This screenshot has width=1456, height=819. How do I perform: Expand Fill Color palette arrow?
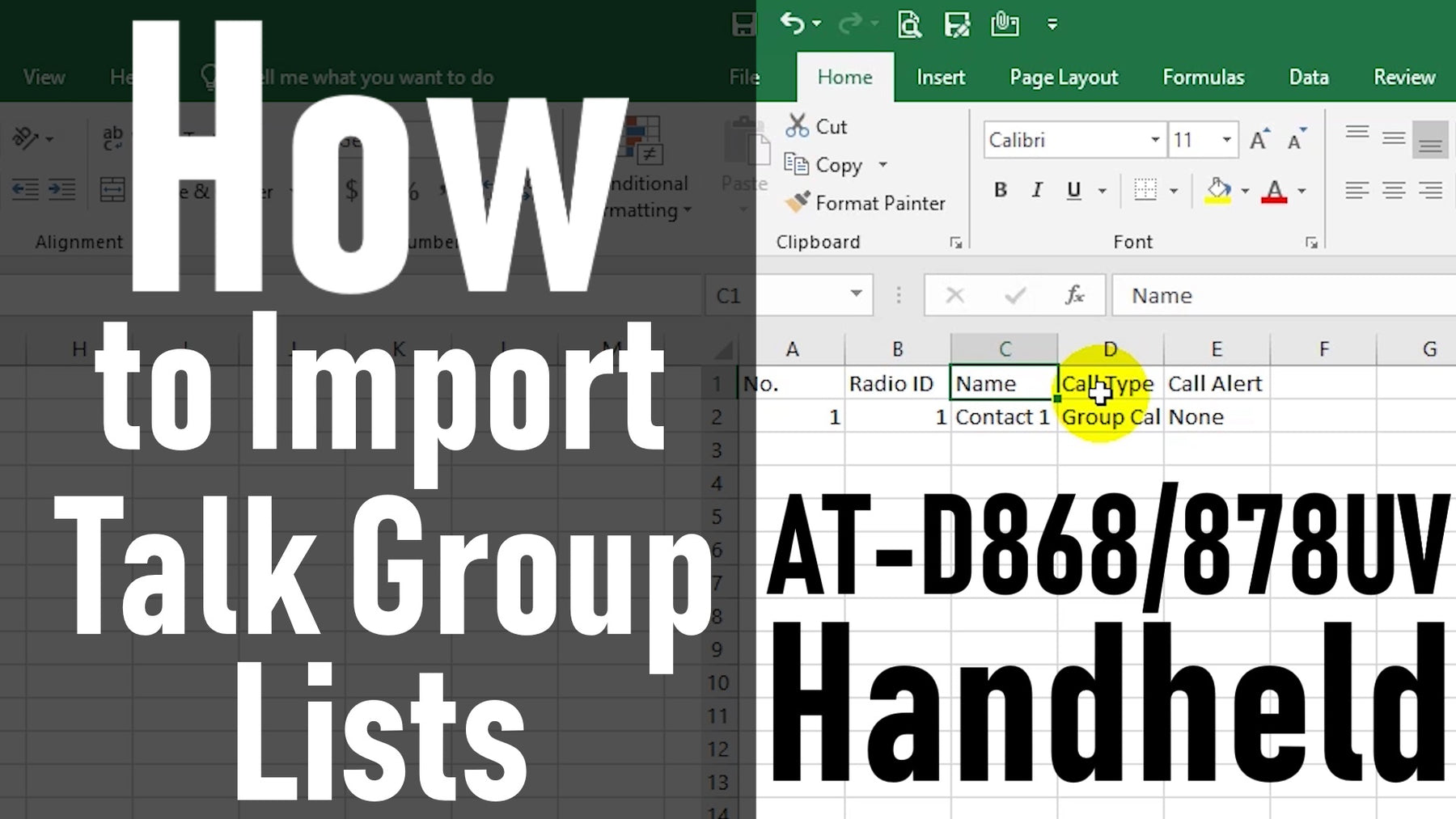pos(1245,191)
